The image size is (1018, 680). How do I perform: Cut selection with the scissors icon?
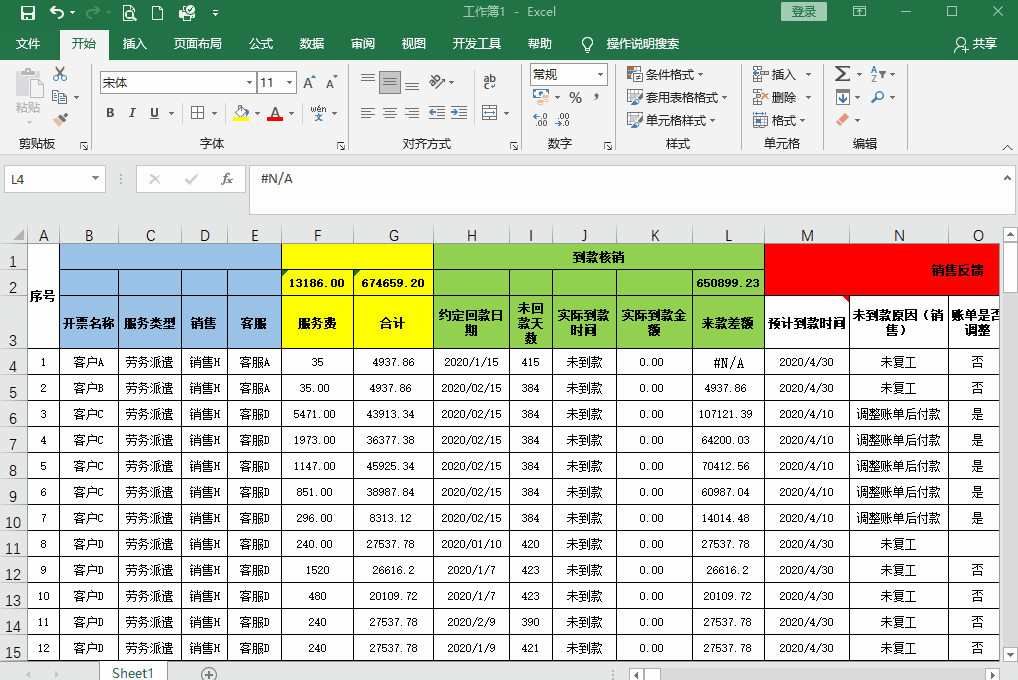click(60, 74)
